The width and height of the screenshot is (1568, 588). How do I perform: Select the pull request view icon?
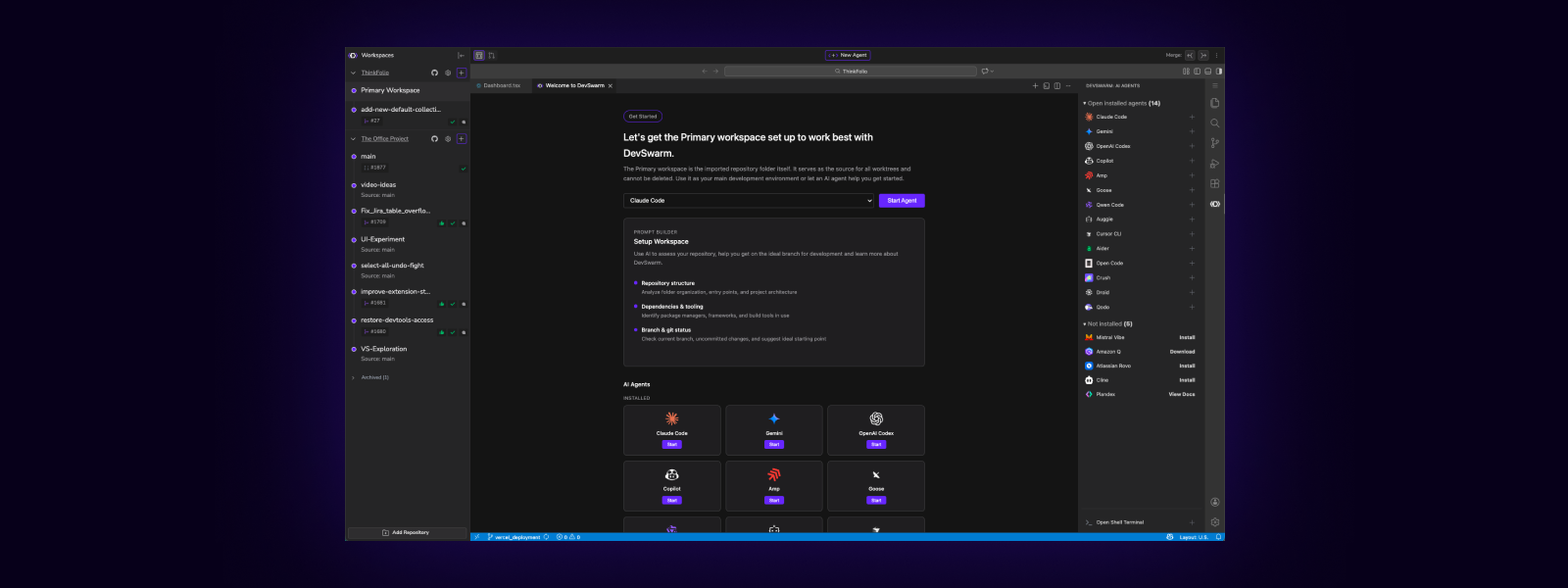click(x=491, y=55)
